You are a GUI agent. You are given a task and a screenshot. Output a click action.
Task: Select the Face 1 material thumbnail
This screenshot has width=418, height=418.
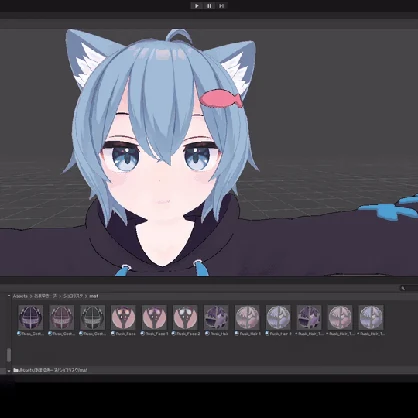tap(154, 317)
